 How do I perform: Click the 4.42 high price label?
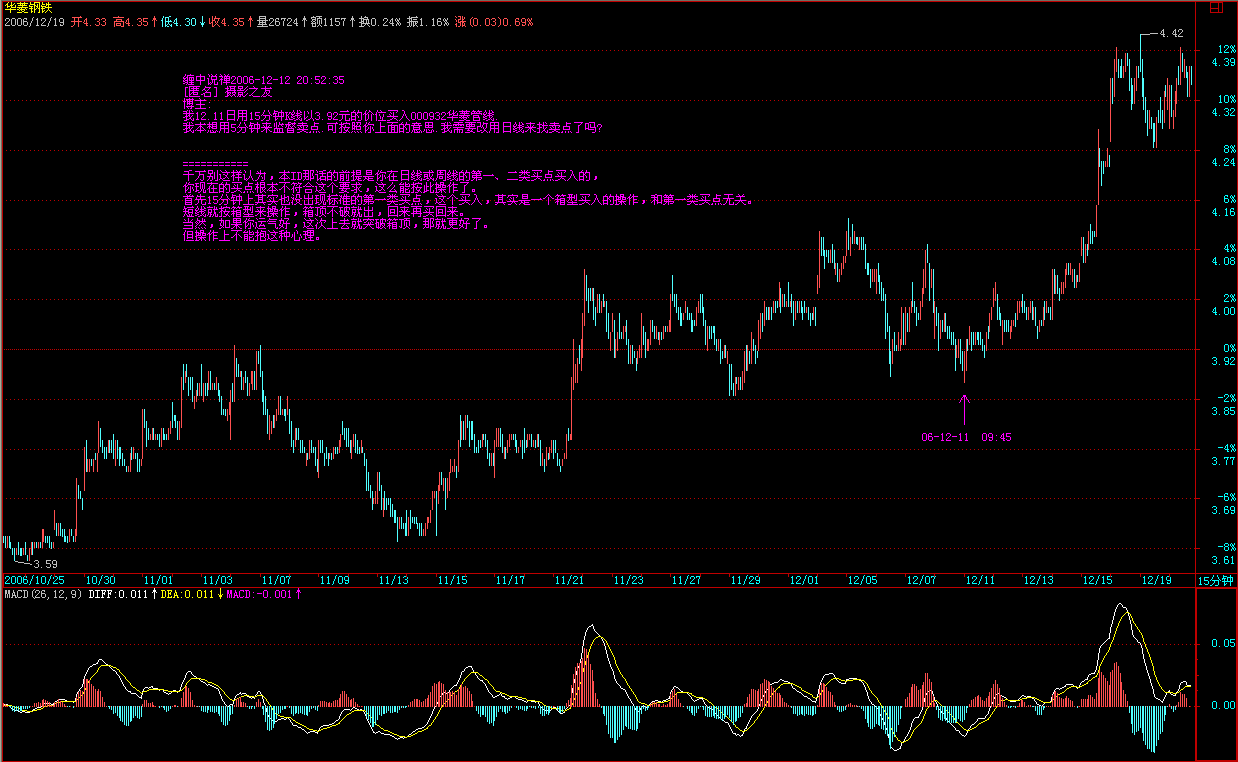pyautogui.click(x=1170, y=33)
